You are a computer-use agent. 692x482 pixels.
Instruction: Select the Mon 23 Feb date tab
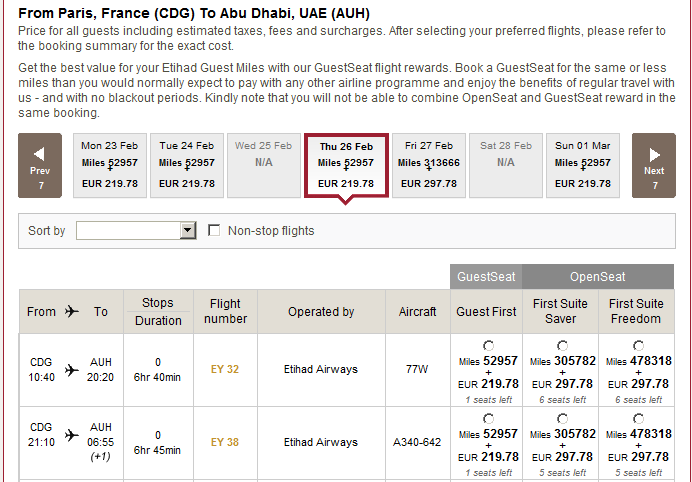[x=109, y=165]
